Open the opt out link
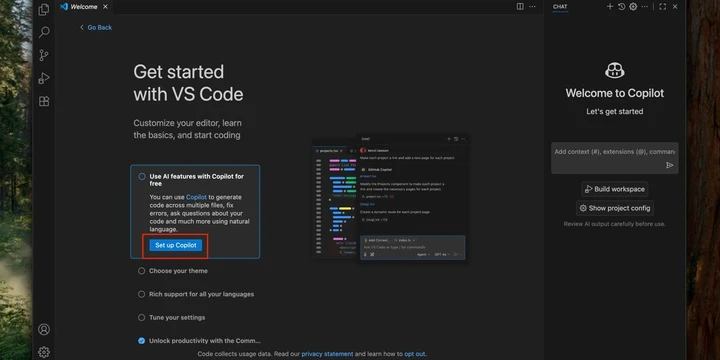The width and height of the screenshot is (720, 360). (415, 354)
